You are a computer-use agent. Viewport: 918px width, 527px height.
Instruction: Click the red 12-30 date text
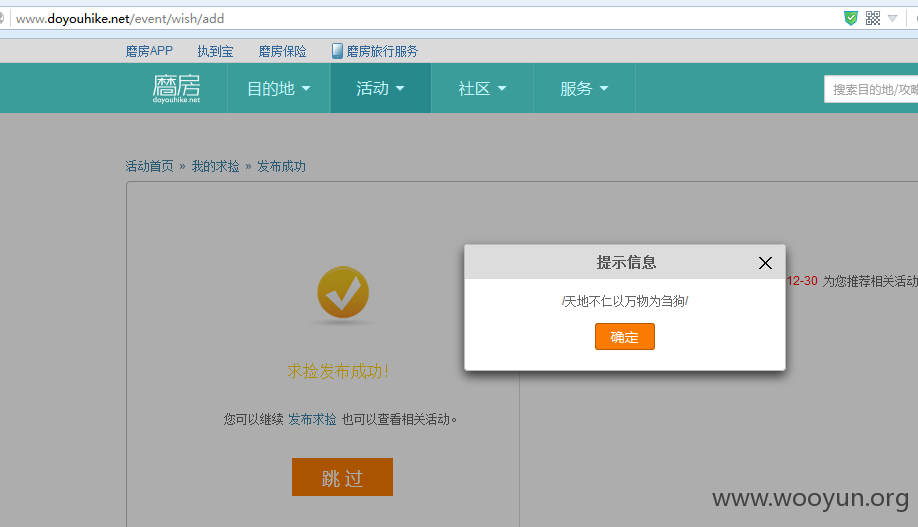pos(802,281)
